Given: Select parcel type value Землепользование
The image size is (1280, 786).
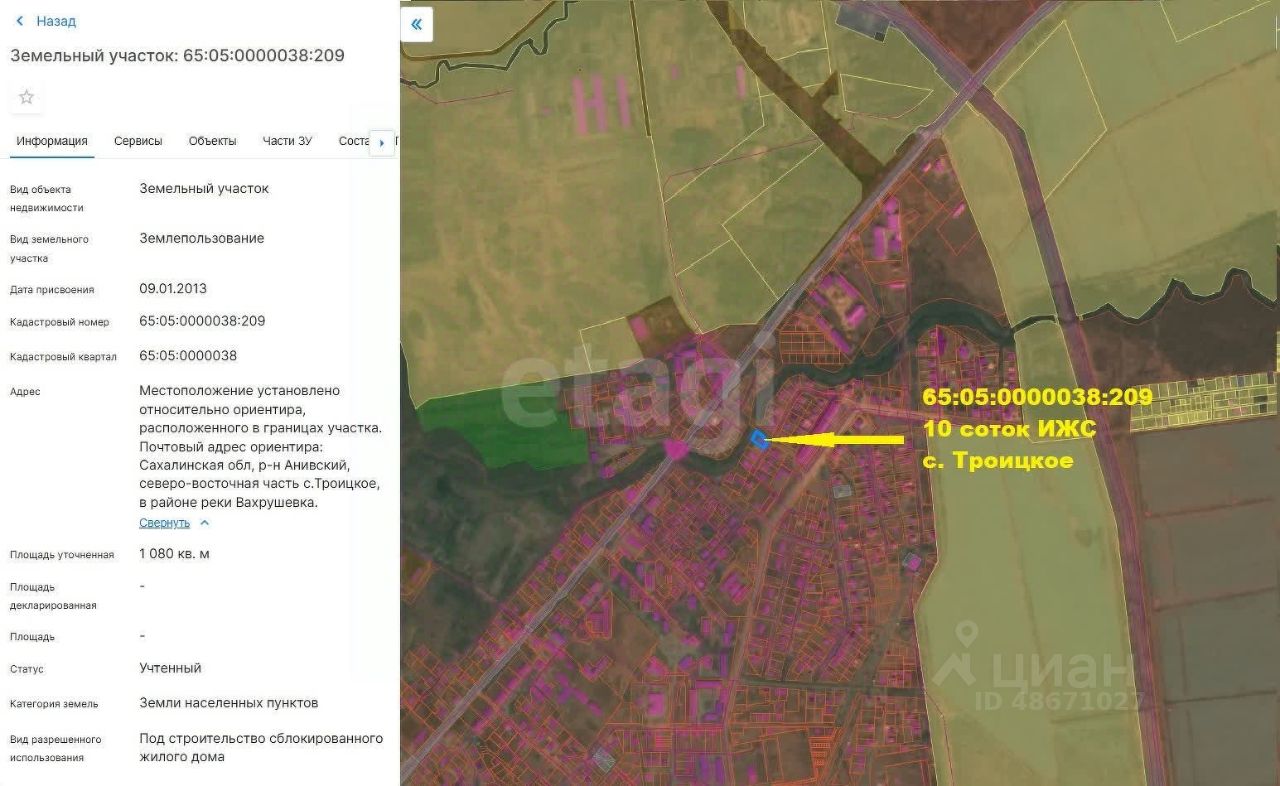Looking at the screenshot, I should [202, 238].
